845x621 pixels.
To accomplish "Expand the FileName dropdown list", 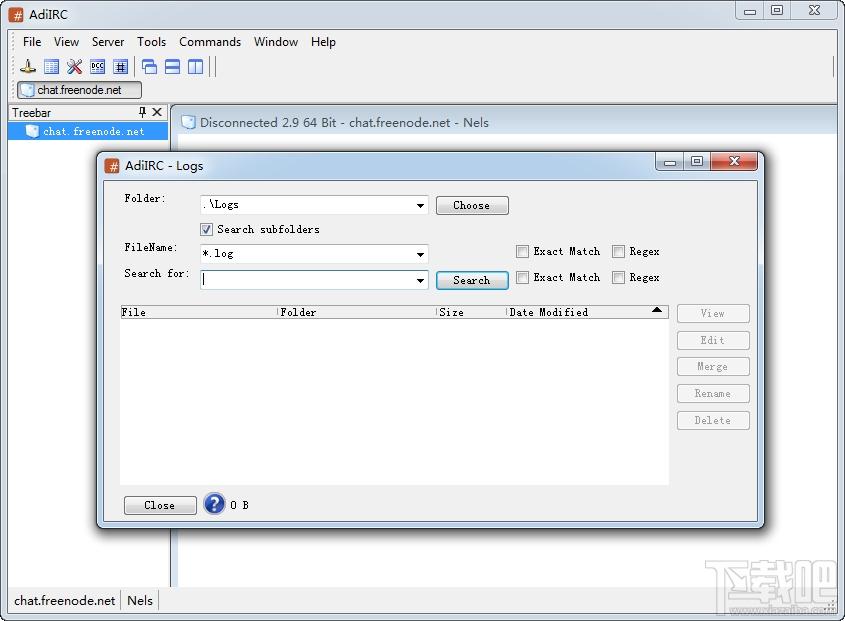I will [420, 255].
